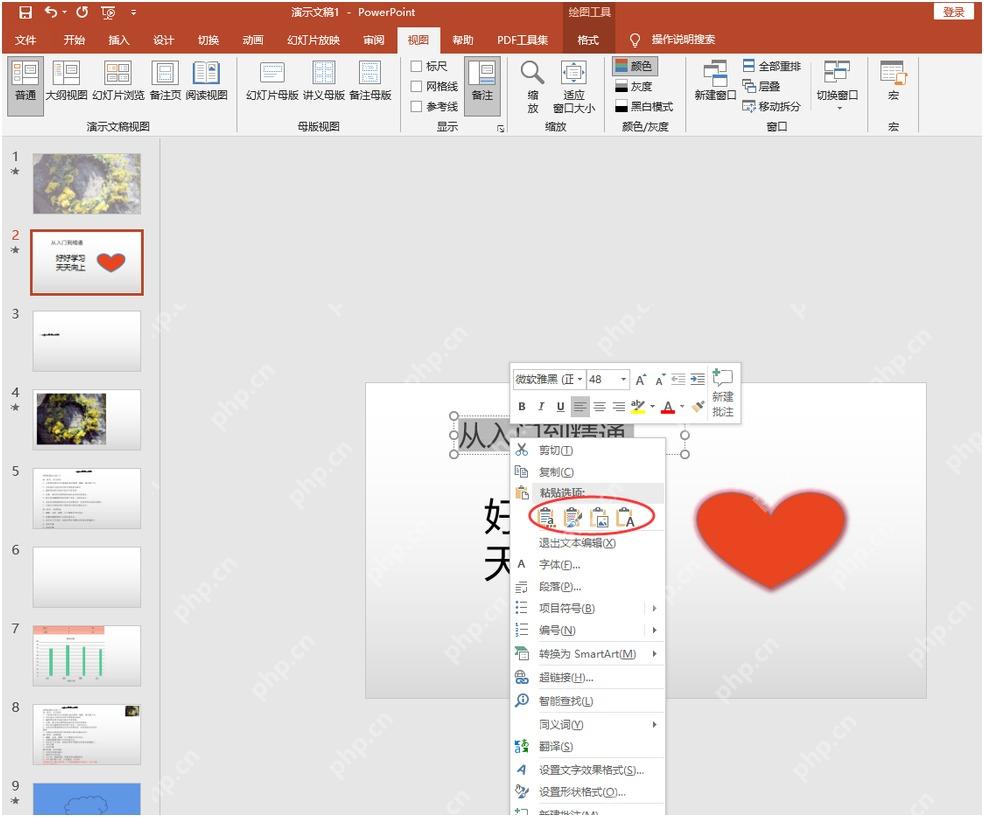This screenshot has width=984, height=817.
Task: Open Outline view (大纲视图)
Action: point(66,81)
